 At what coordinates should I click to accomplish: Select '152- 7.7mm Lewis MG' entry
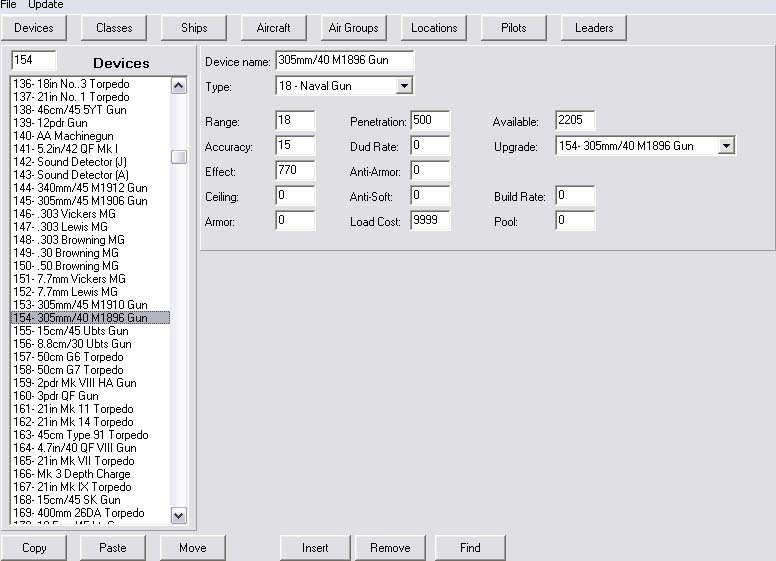pyautogui.click(x=90, y=292)
